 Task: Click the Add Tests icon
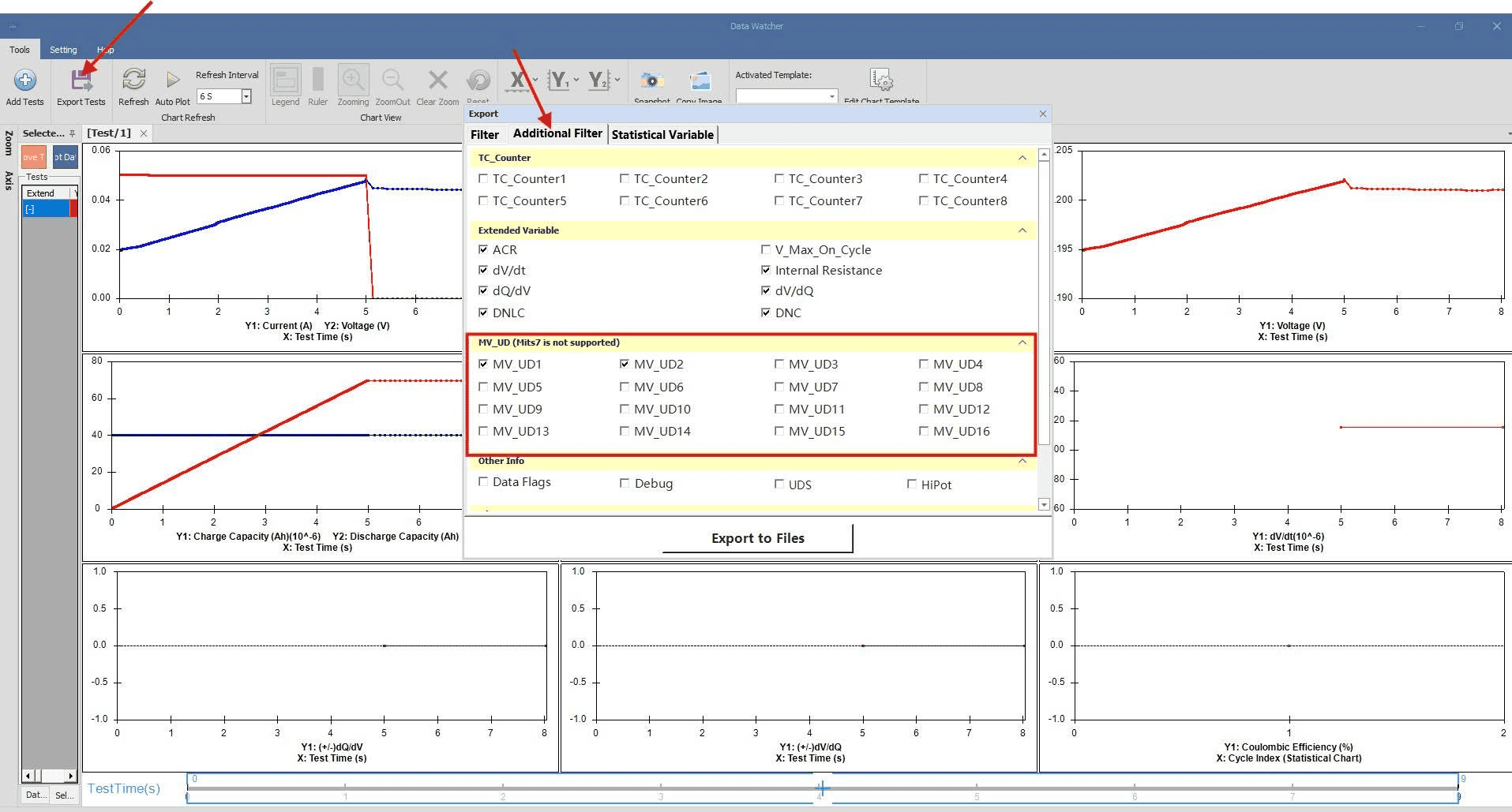coord(24,80)
